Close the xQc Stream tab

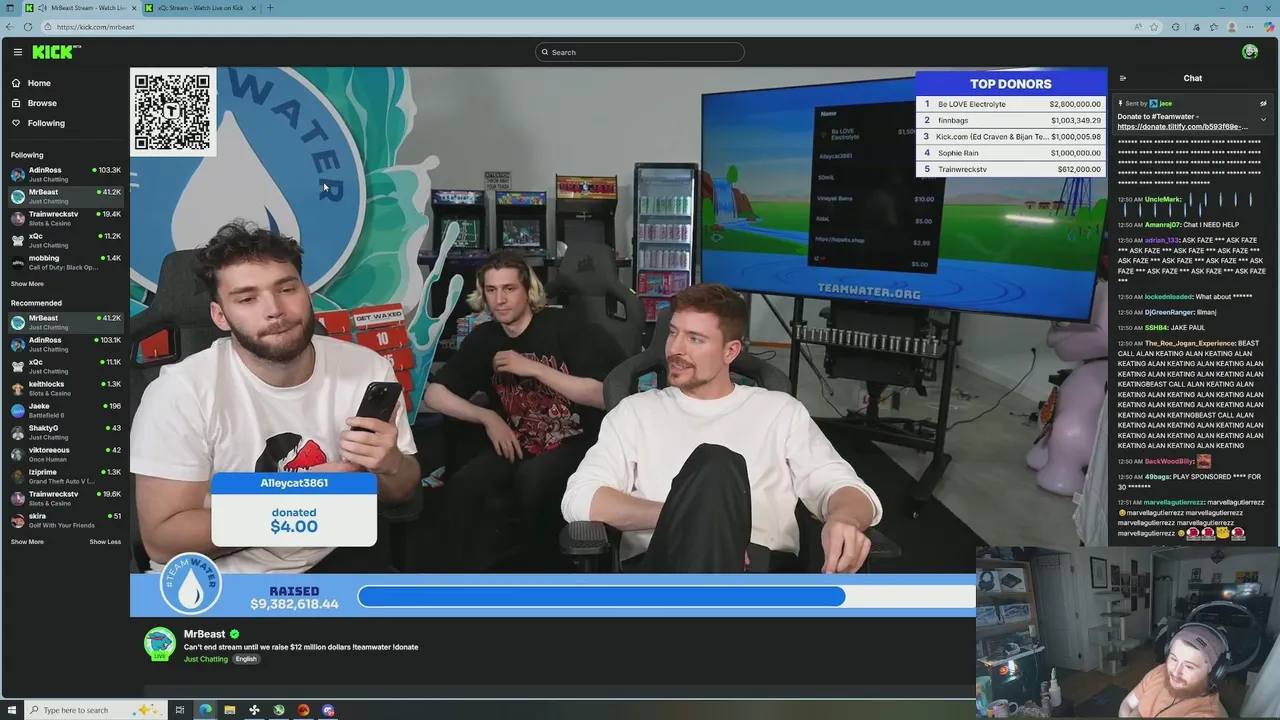[253, 8]
